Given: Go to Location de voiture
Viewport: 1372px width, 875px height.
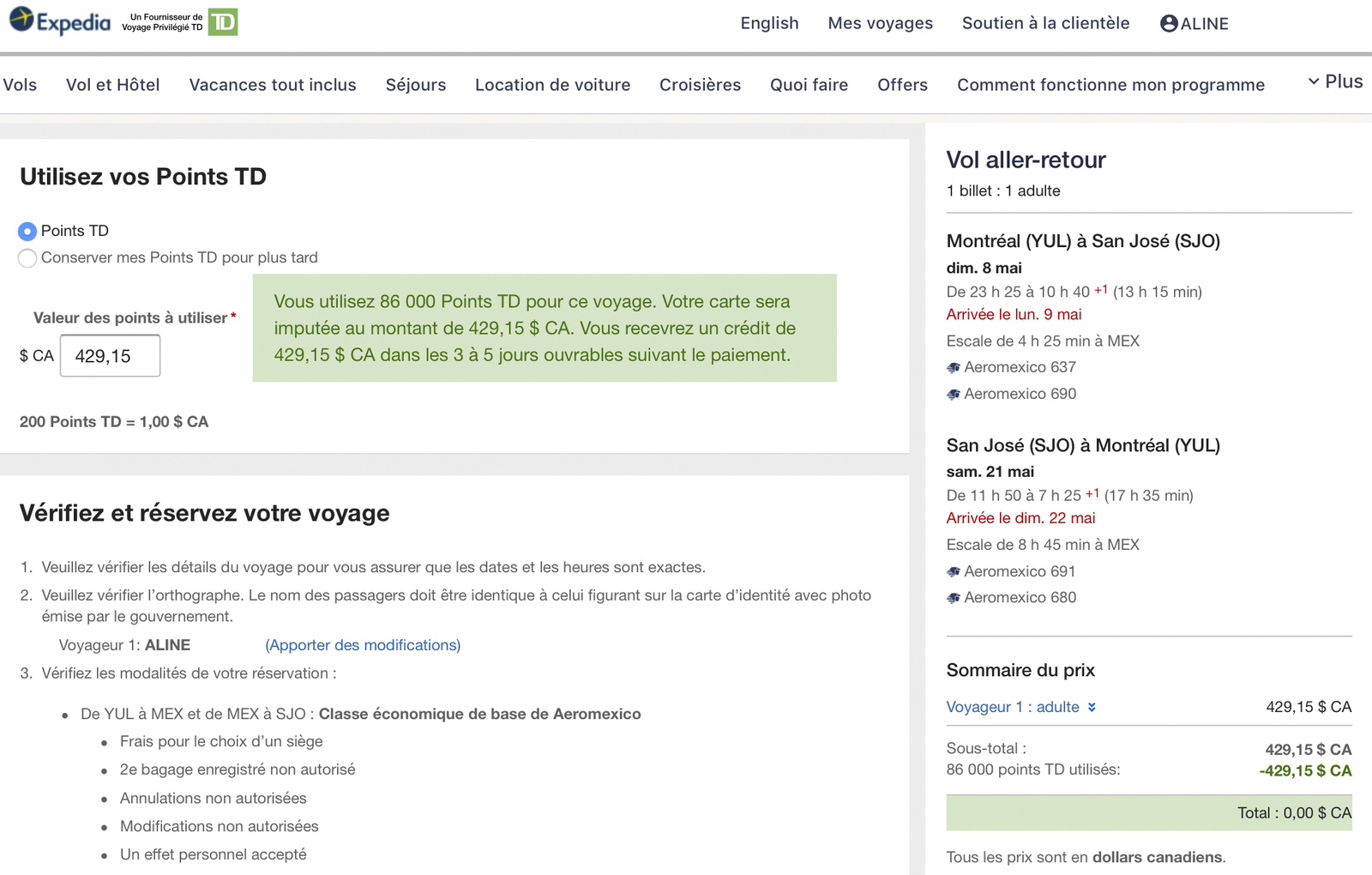Looking at the screenshot, I should coord(553,85).
